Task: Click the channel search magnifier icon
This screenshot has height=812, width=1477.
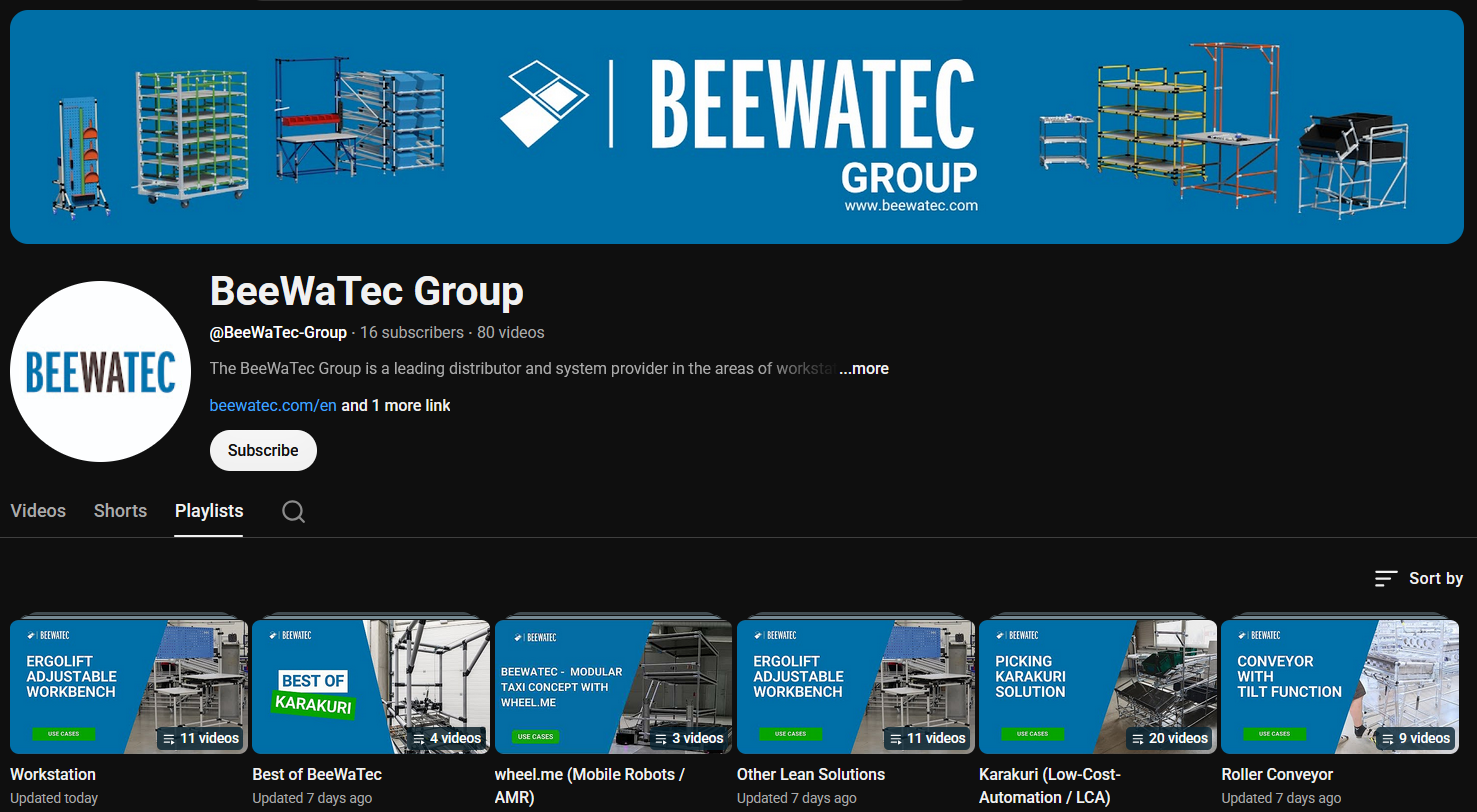Action: click(x=293, y=511)
